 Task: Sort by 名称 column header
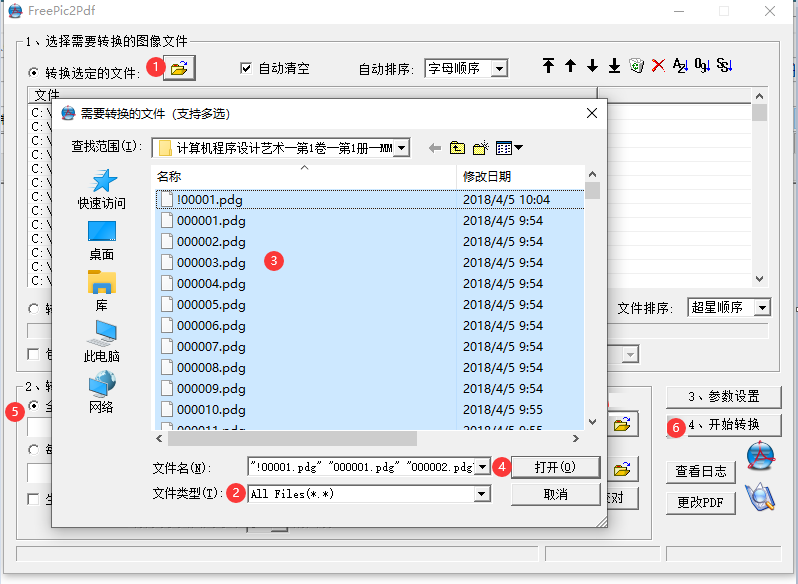click(x=304, y=177)
